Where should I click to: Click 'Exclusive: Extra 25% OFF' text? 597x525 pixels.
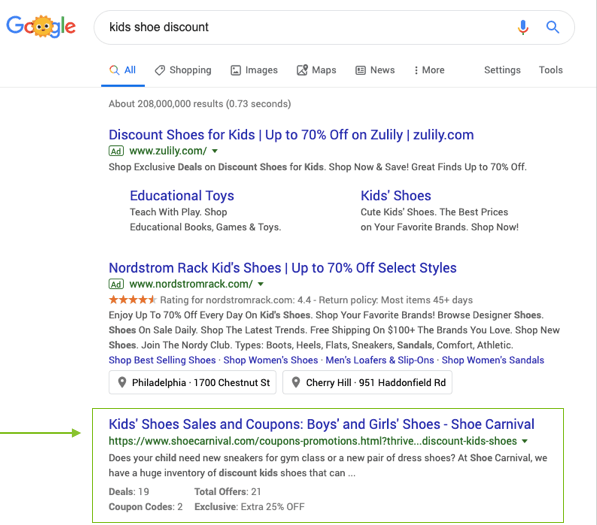(249, 507)
